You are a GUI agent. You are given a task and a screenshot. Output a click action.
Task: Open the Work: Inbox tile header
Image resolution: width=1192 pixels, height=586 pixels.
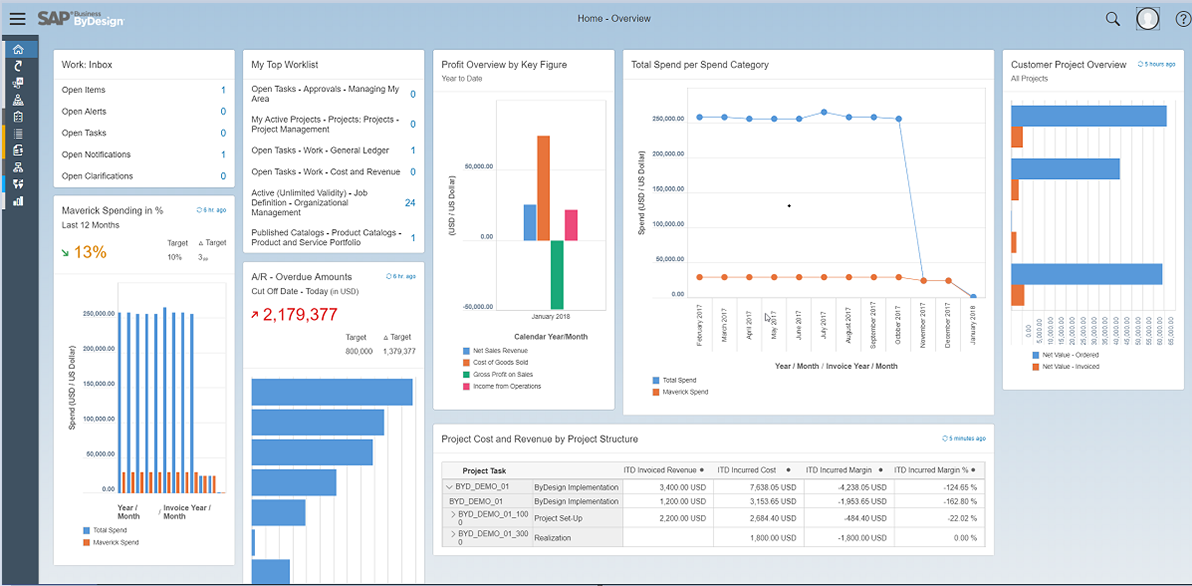(x=87, y=65)
